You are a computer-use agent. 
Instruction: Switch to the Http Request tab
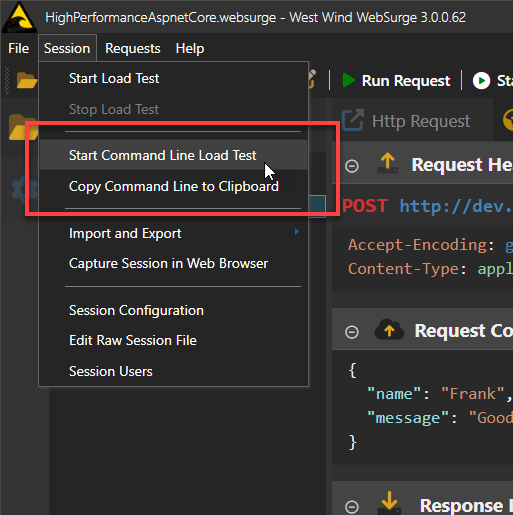click(x=412, y=121)
